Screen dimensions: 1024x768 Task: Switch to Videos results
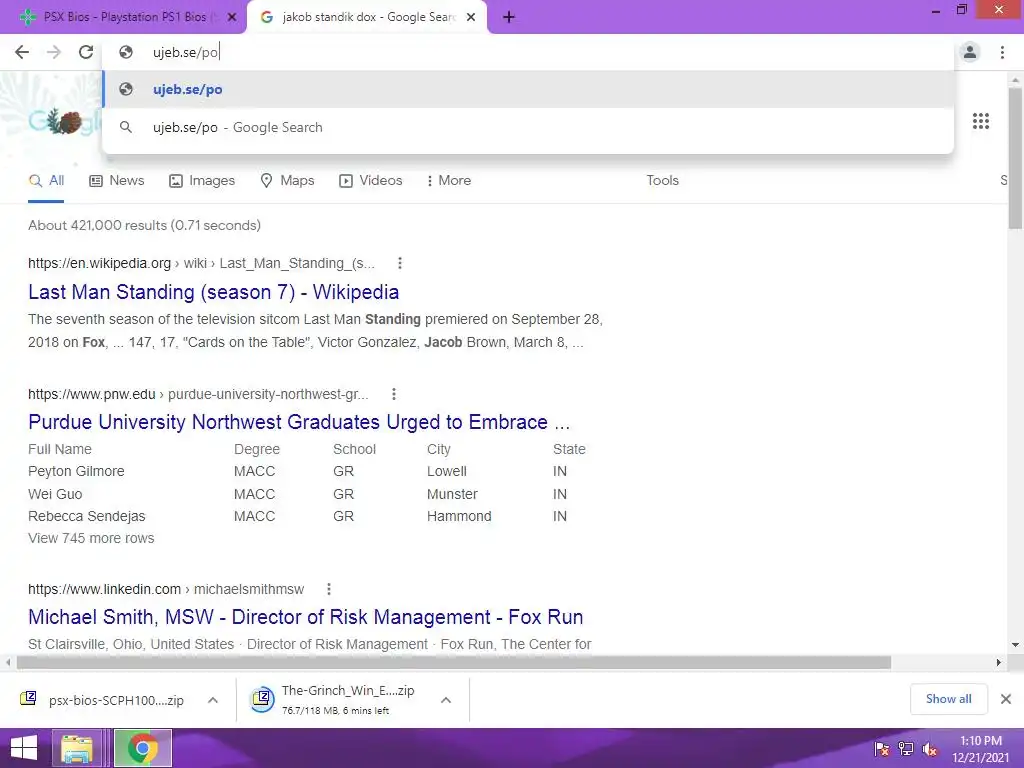[x=370, y=181]
